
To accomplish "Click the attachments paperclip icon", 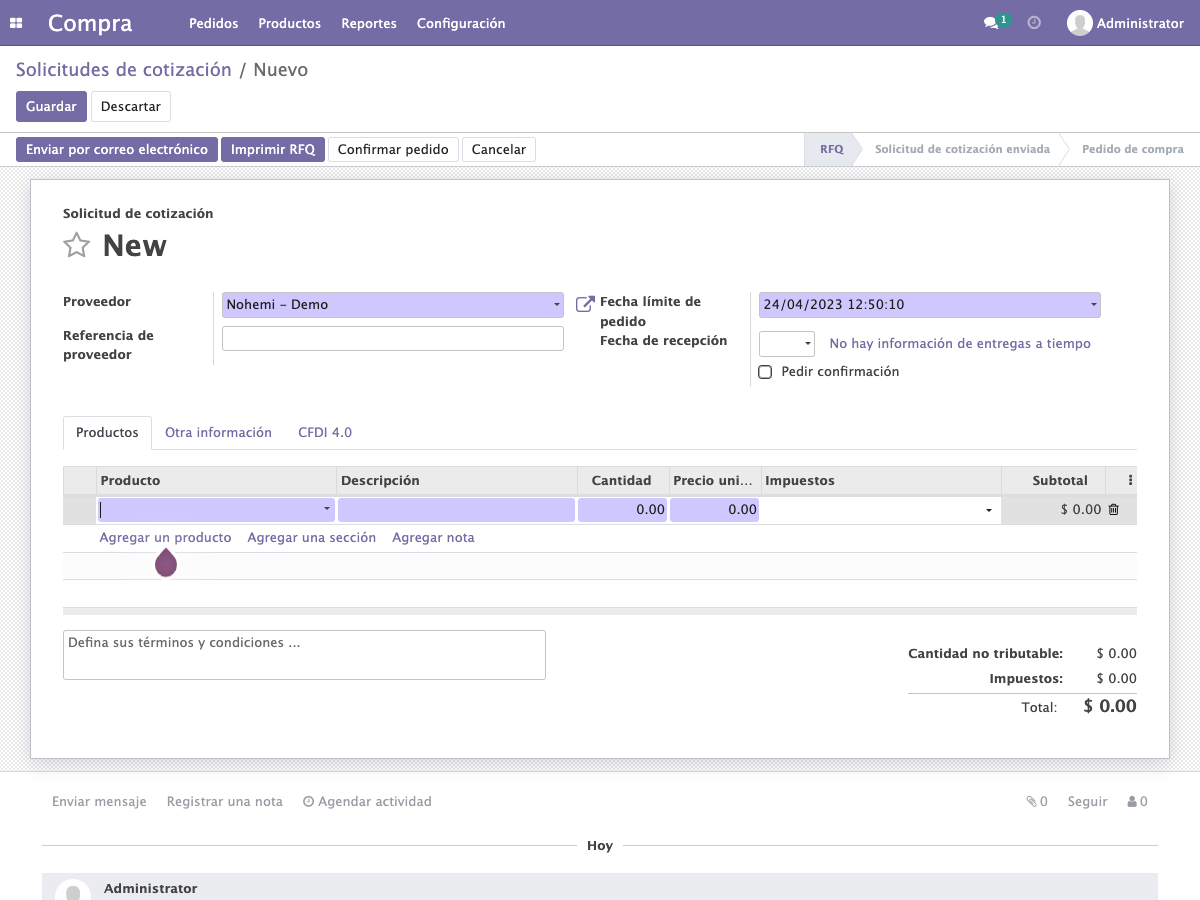I will click(x=1031, y=801).
